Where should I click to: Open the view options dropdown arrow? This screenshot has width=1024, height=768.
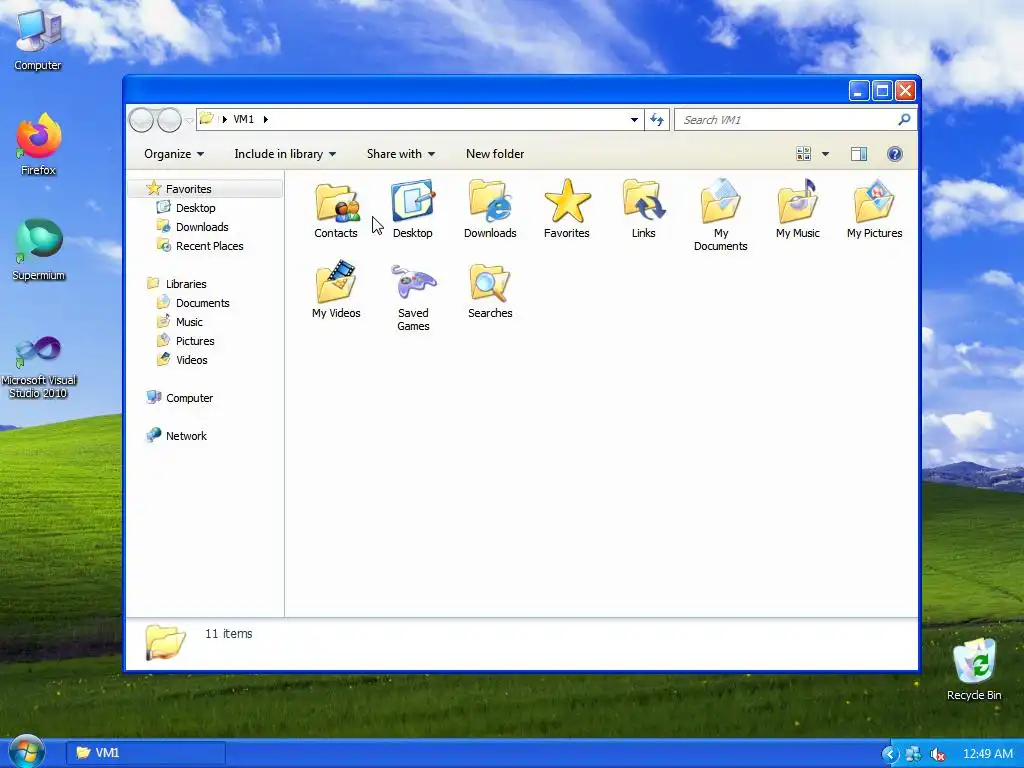pyautogui.click(x=825, y=154)
